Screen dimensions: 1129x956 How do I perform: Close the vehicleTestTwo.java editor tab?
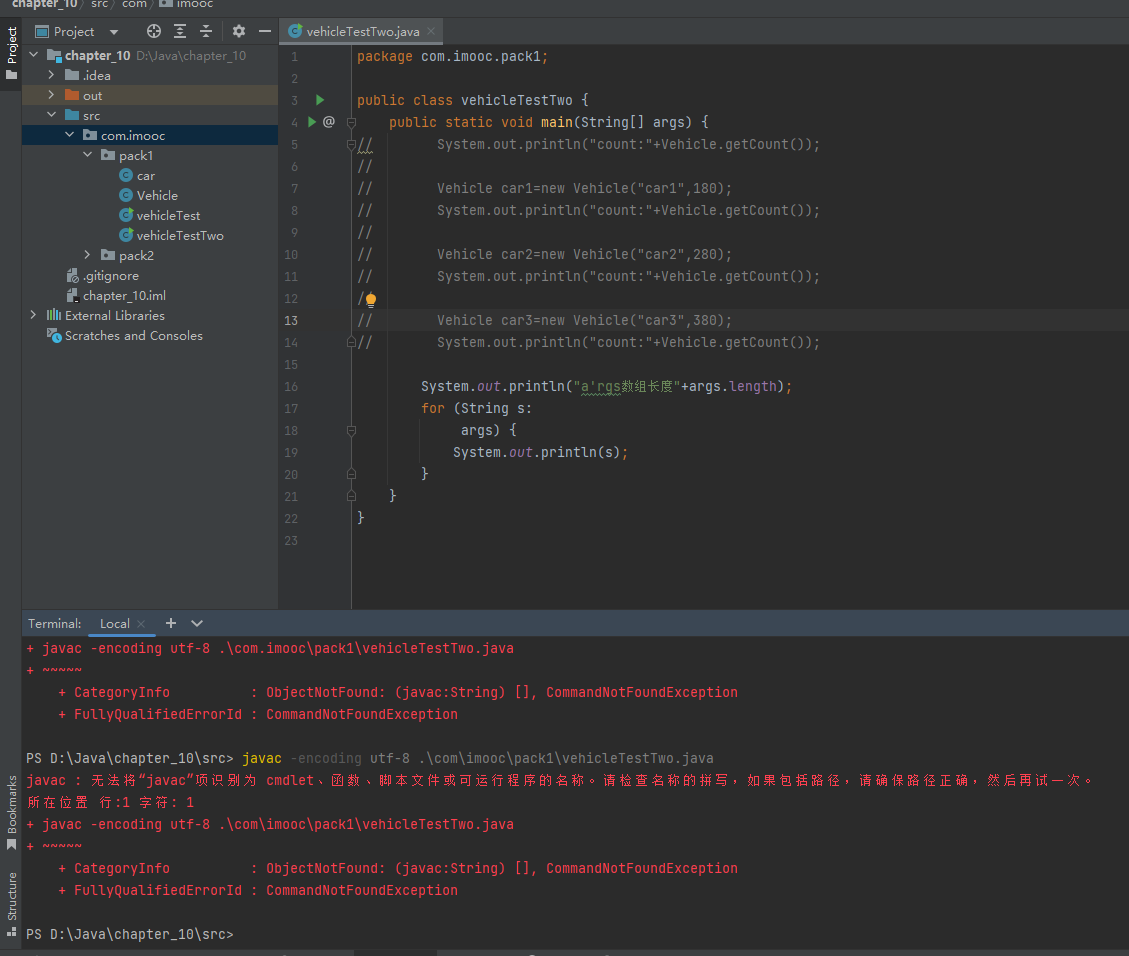(x=431, y=31)
